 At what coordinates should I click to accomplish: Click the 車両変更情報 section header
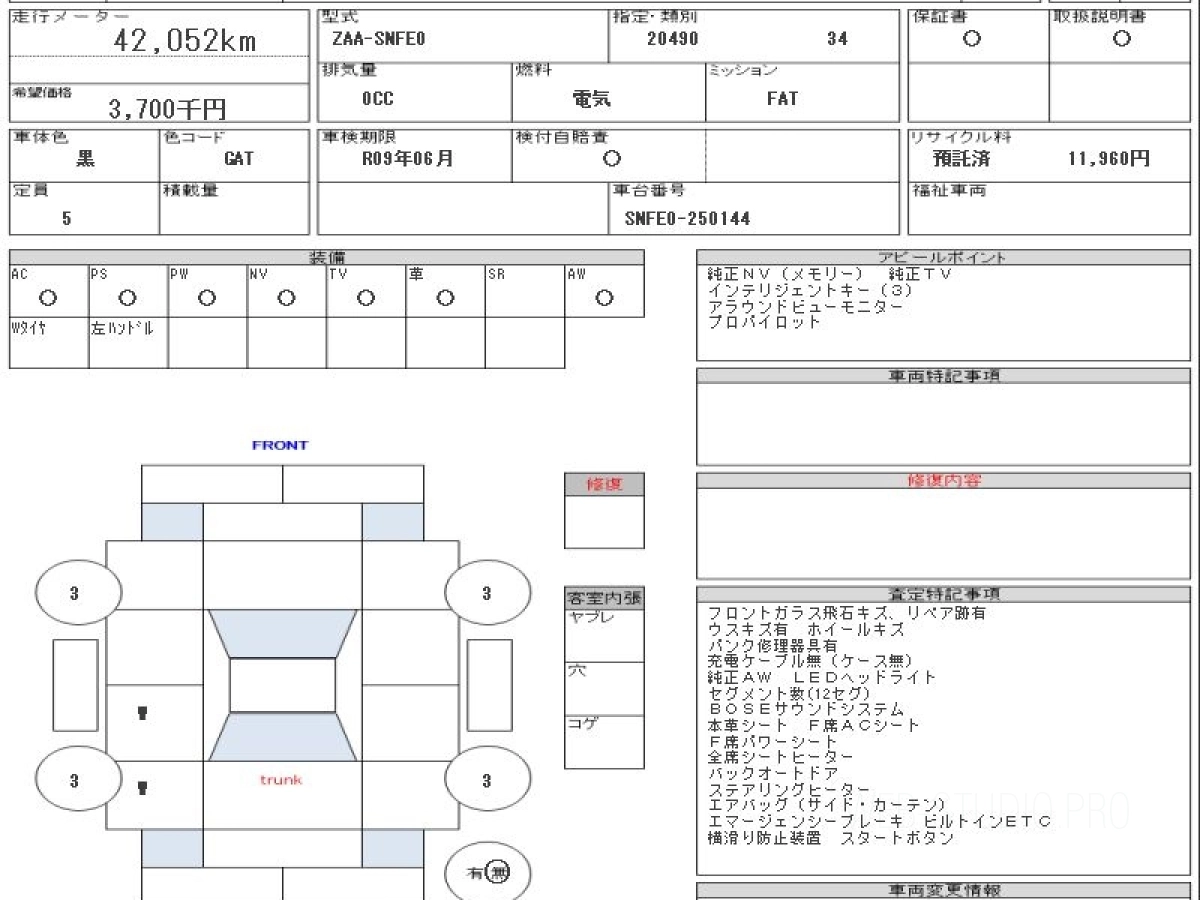pos(944,890)
